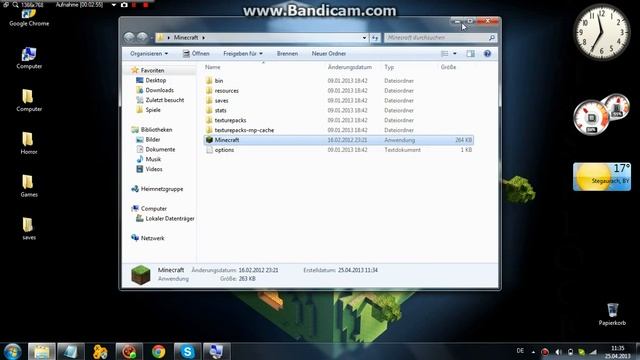Image resolution: width=640 pixels, height=360 pixels.
Task: Click the Explorer forward navigation arrow
Action: tap(142, 38)
